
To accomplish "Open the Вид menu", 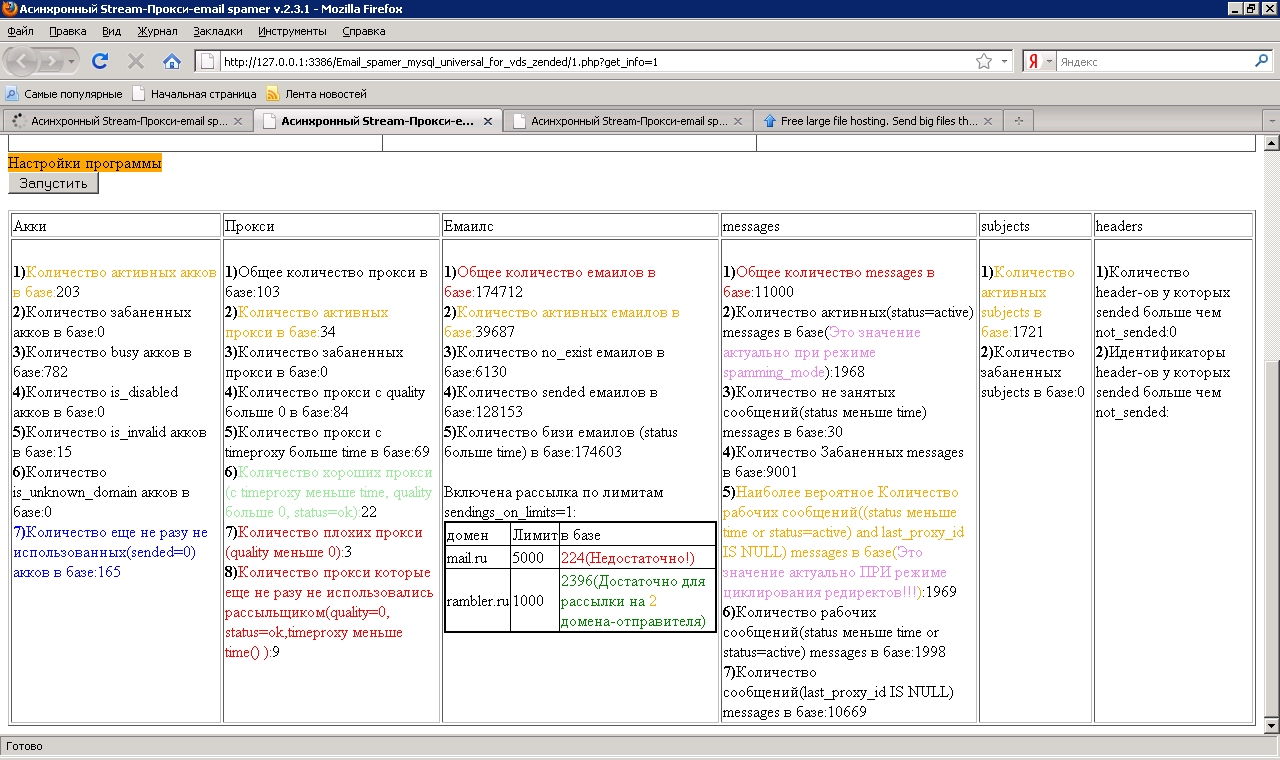I will tap(112, 31).
